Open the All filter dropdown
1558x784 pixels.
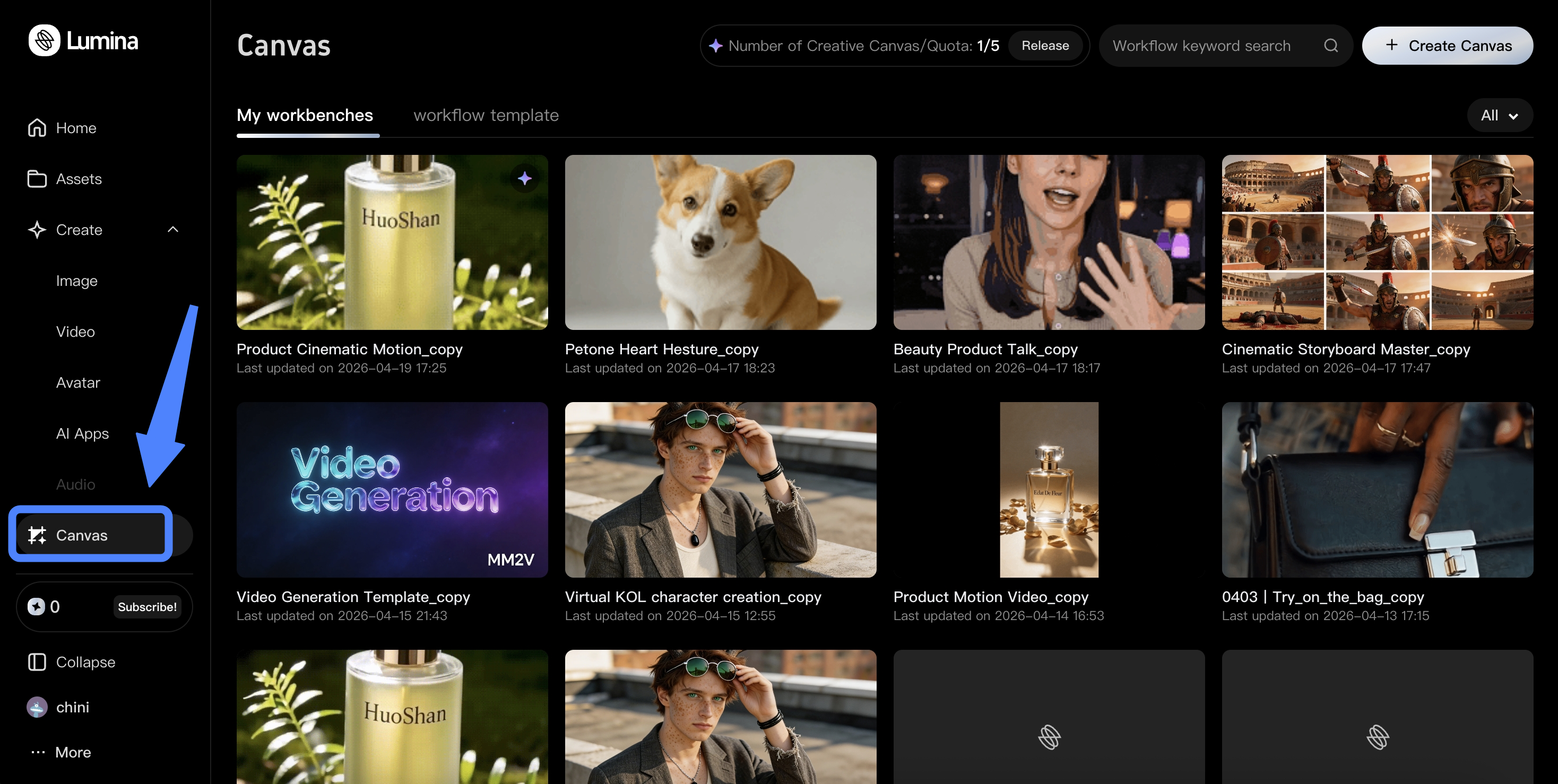point(1500,115)
